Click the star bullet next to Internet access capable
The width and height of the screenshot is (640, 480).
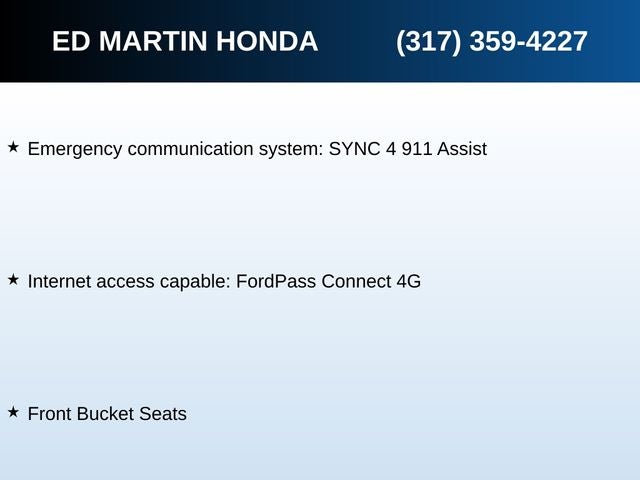tap(13, 280)
